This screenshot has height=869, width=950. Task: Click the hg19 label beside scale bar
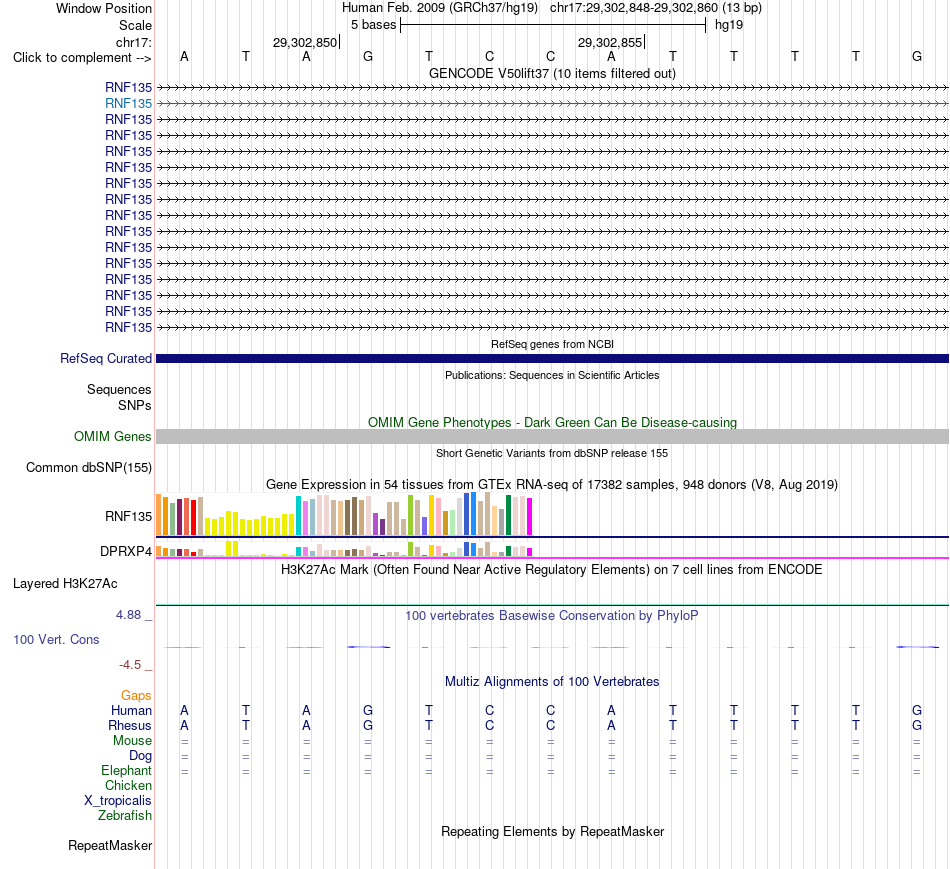coord(729,25)
